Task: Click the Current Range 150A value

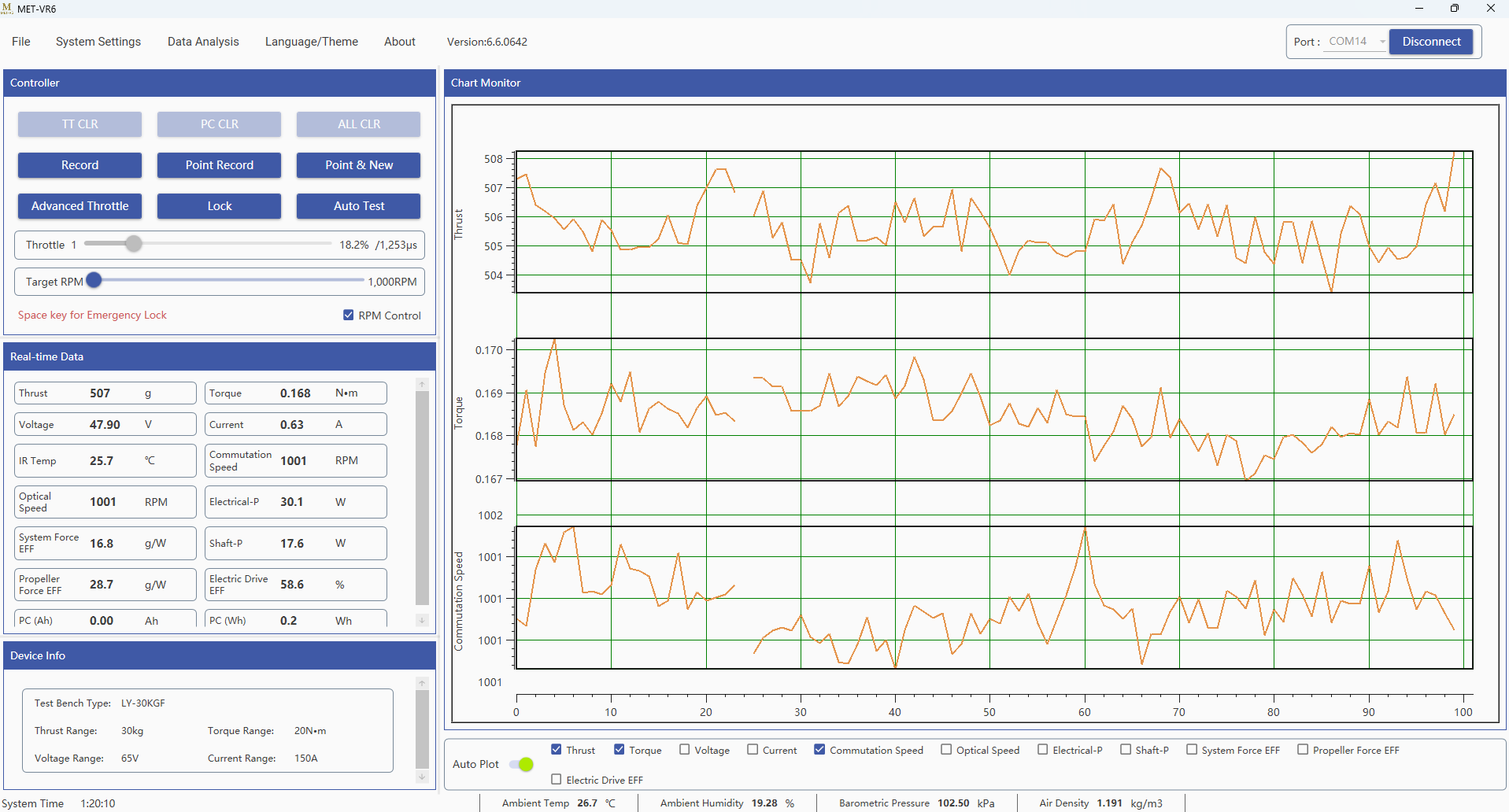Action: [306, 758]
